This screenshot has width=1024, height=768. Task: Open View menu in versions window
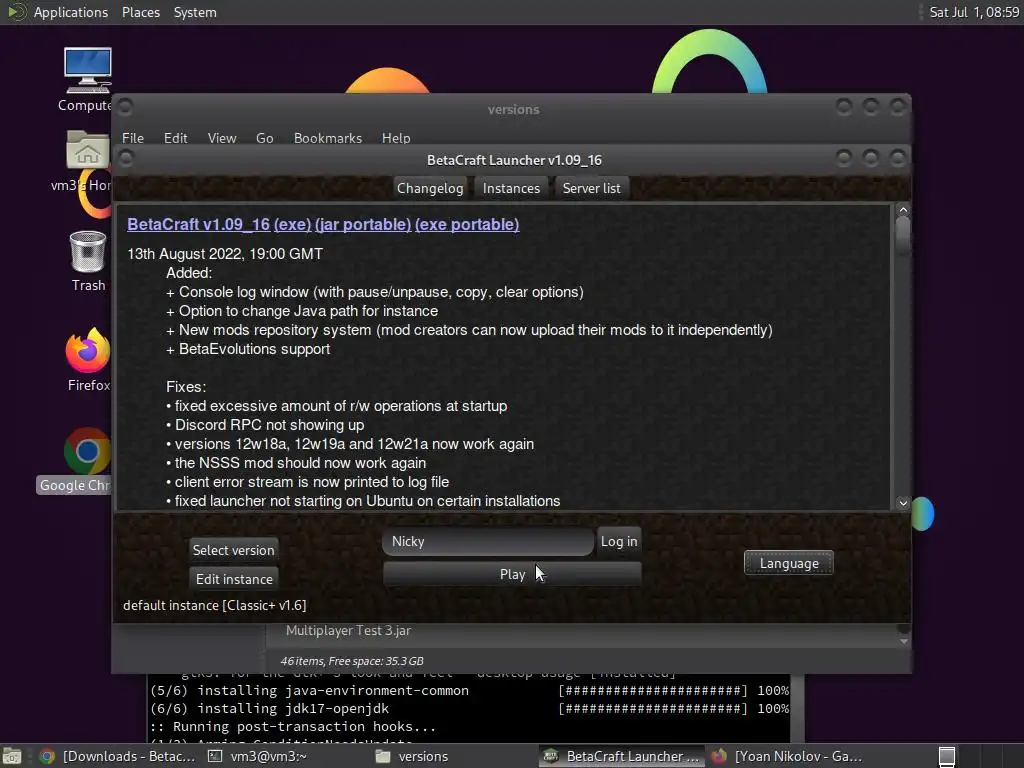point(222,138)
